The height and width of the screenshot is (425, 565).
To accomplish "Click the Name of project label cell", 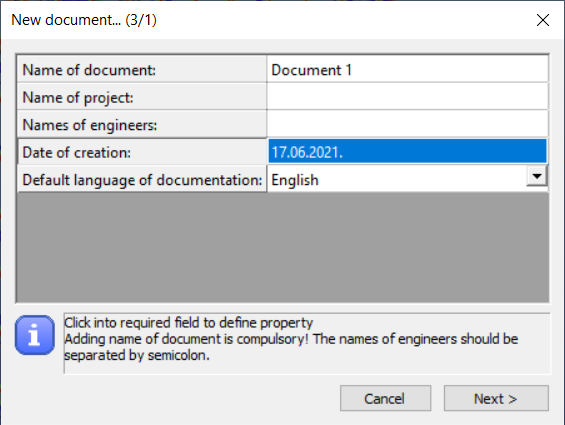I will (142, 97).
